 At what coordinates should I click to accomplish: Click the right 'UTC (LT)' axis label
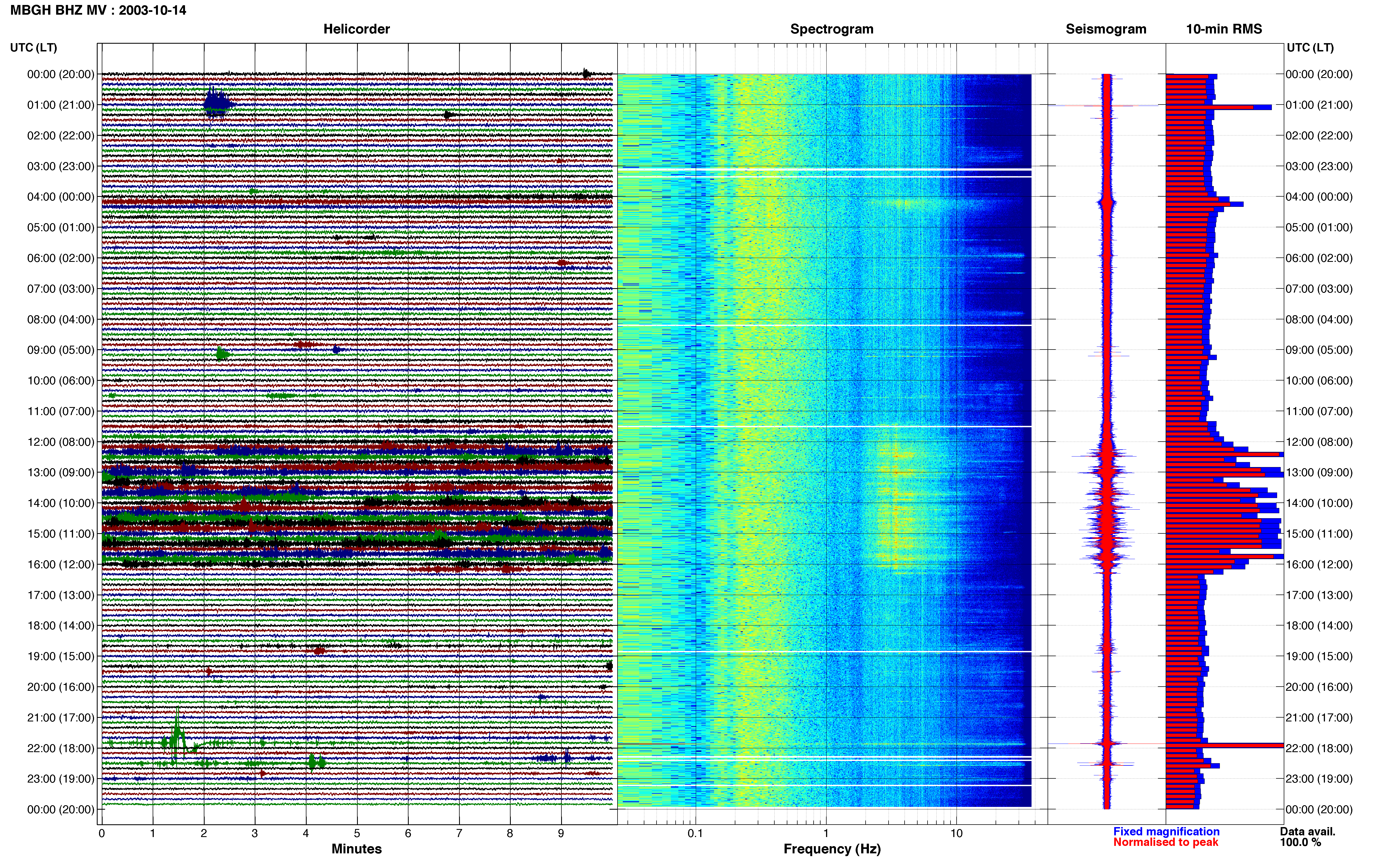(1310, 48)
